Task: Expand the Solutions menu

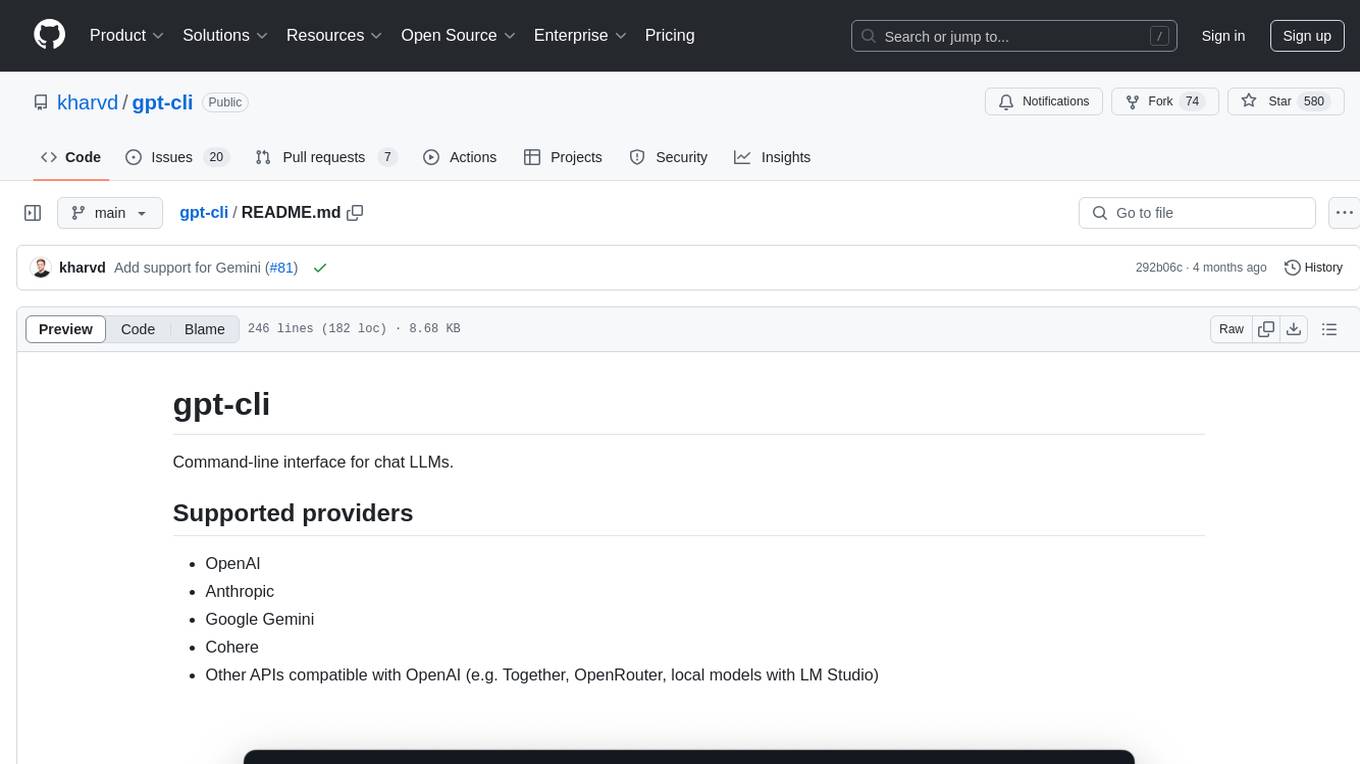Action: click(225, 35)
